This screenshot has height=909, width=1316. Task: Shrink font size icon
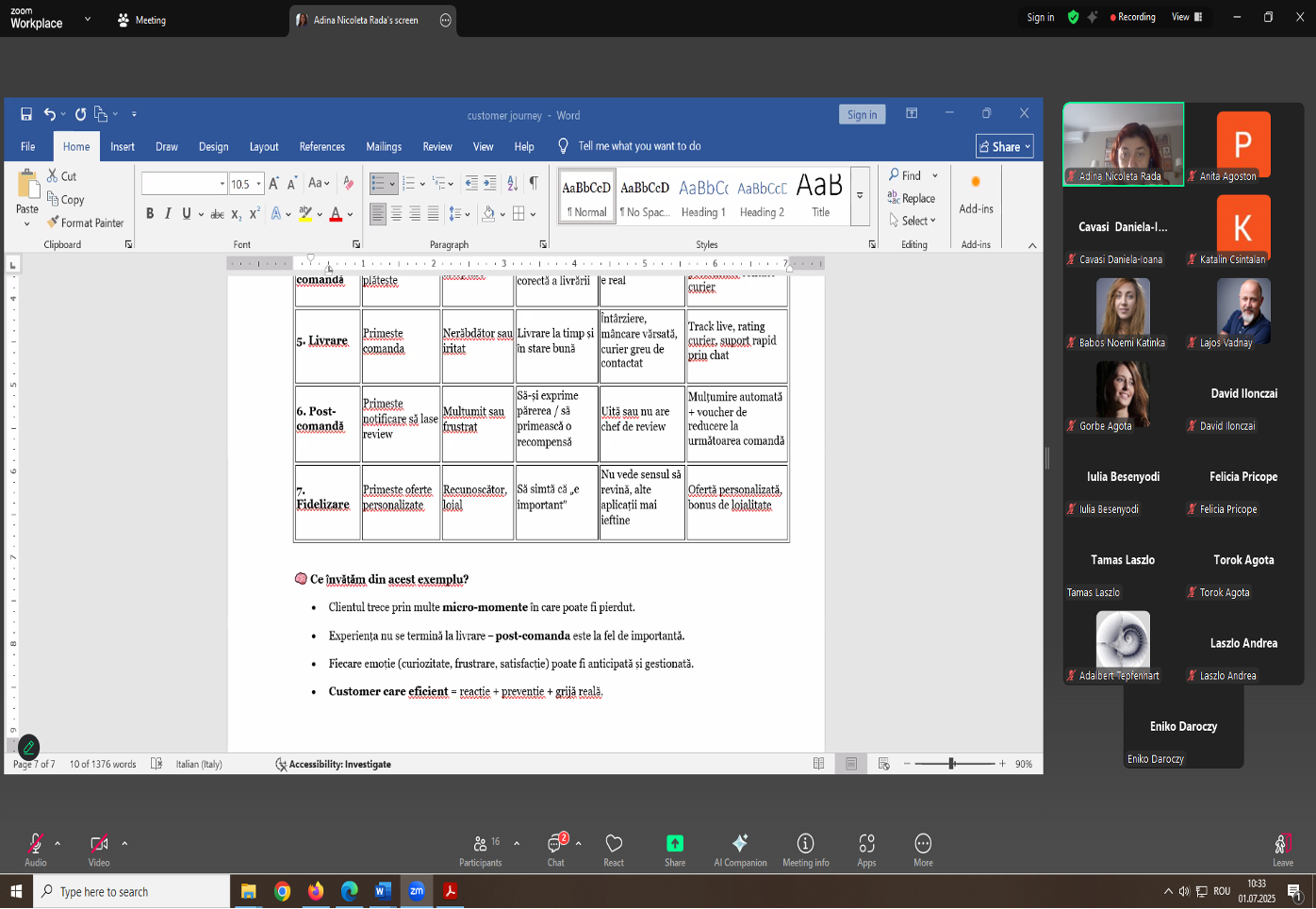[292, 184]
